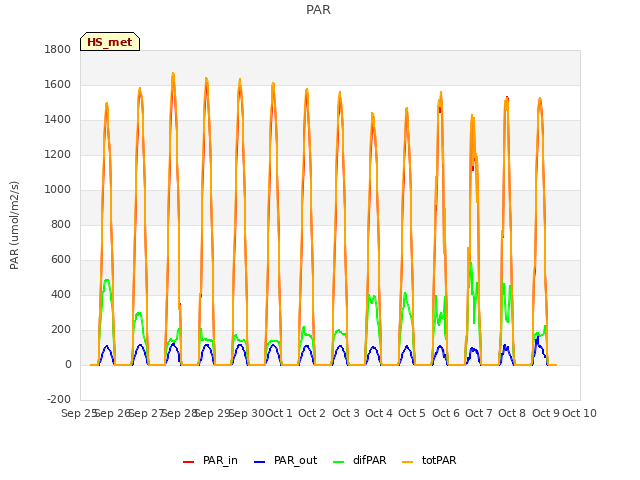Click the PAR_out legend label
Viewport: 640px width, 480px height.
[x=296, y=460]
